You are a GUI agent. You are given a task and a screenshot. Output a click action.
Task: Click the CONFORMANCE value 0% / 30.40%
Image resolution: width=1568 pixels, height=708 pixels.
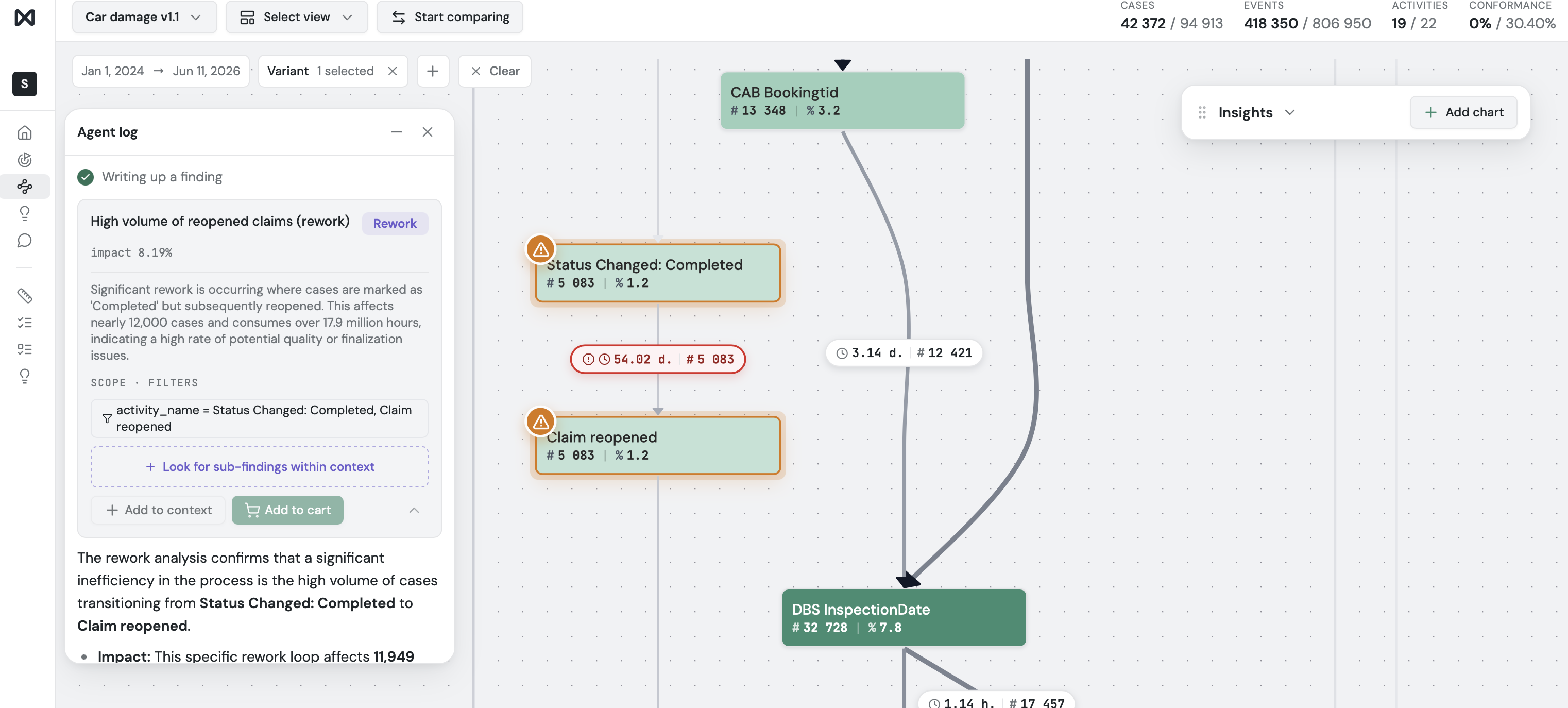point(1512,24)
